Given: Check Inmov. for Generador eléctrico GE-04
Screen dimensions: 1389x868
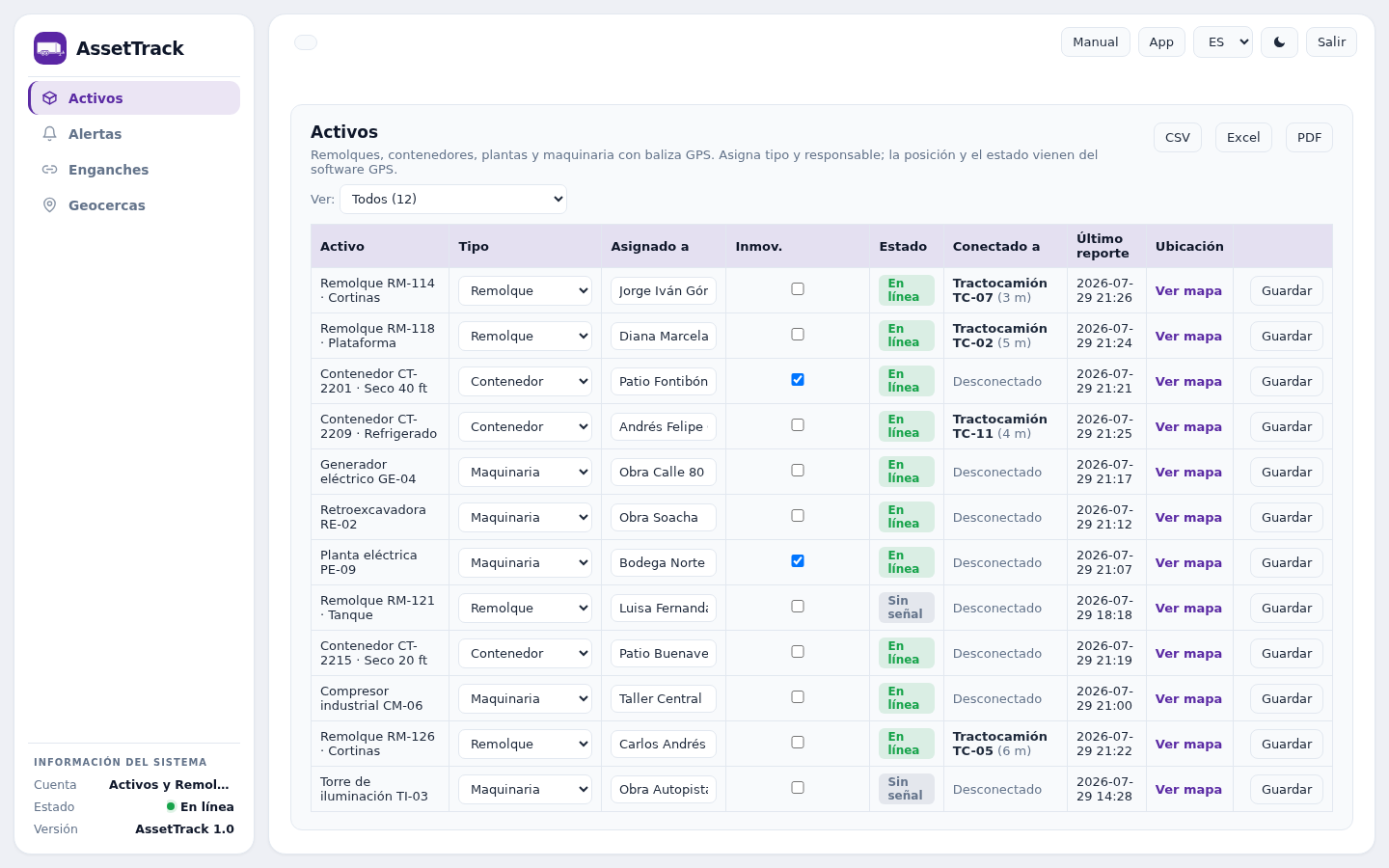Looking at the screenshot, I should point(798,471).
